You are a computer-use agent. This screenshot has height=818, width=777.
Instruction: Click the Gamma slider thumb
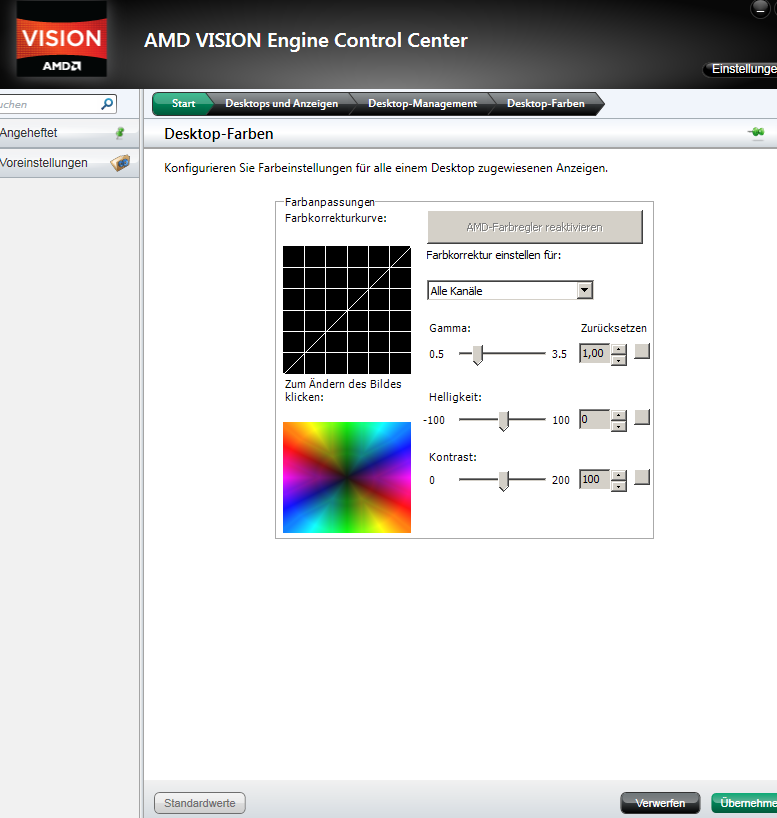[x=477, y=355]
